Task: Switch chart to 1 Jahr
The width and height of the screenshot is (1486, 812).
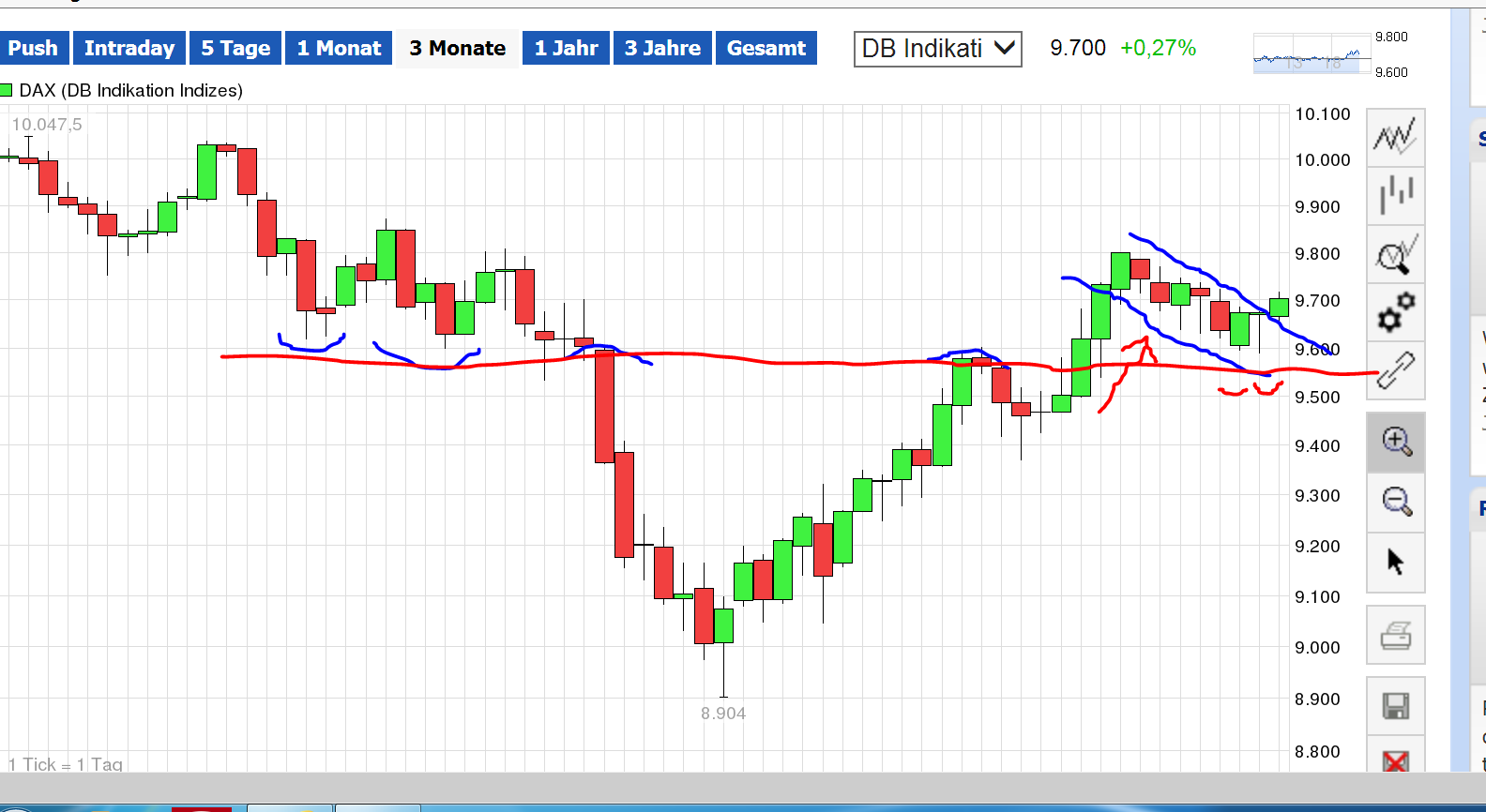Action: point(567,48)
